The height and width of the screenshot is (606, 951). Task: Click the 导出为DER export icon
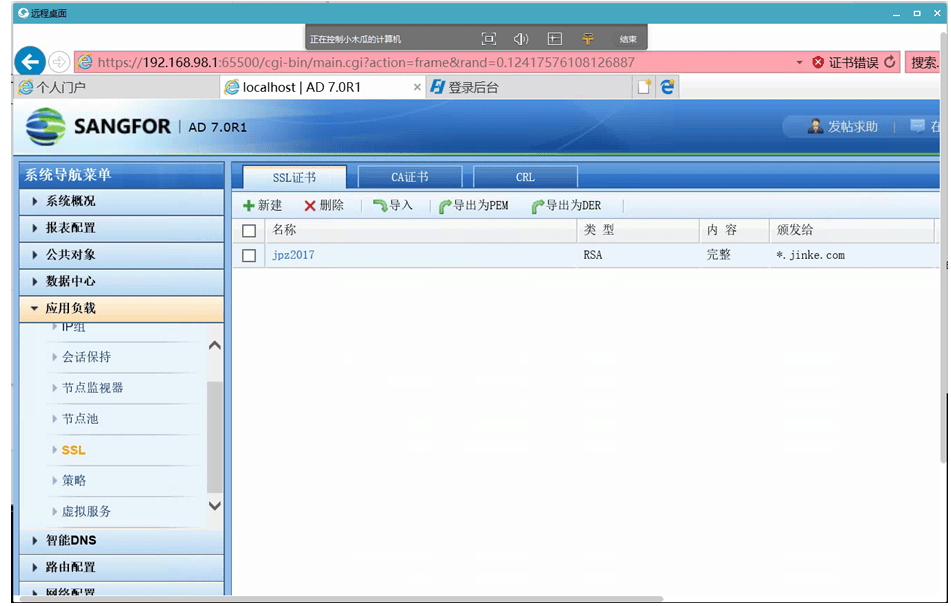click(x=538, y=207)
